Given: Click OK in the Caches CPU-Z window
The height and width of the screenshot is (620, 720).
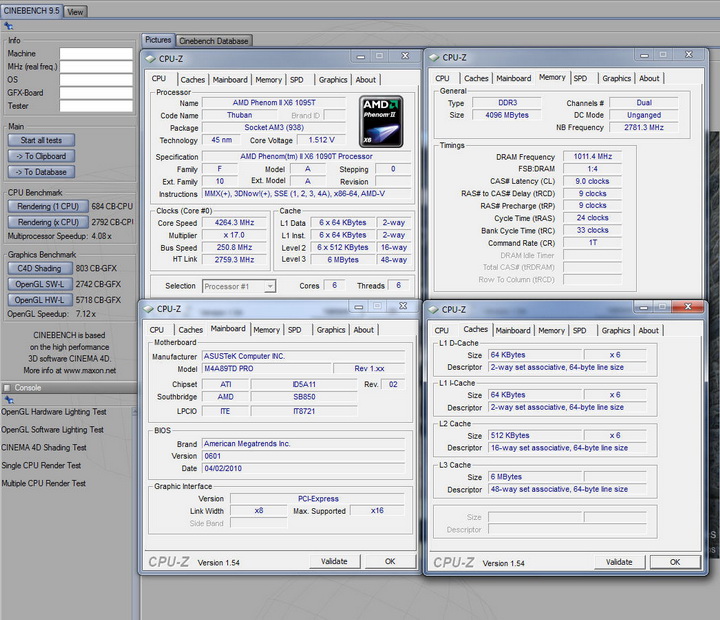Looking at the screenshot, I should (675, 562).
